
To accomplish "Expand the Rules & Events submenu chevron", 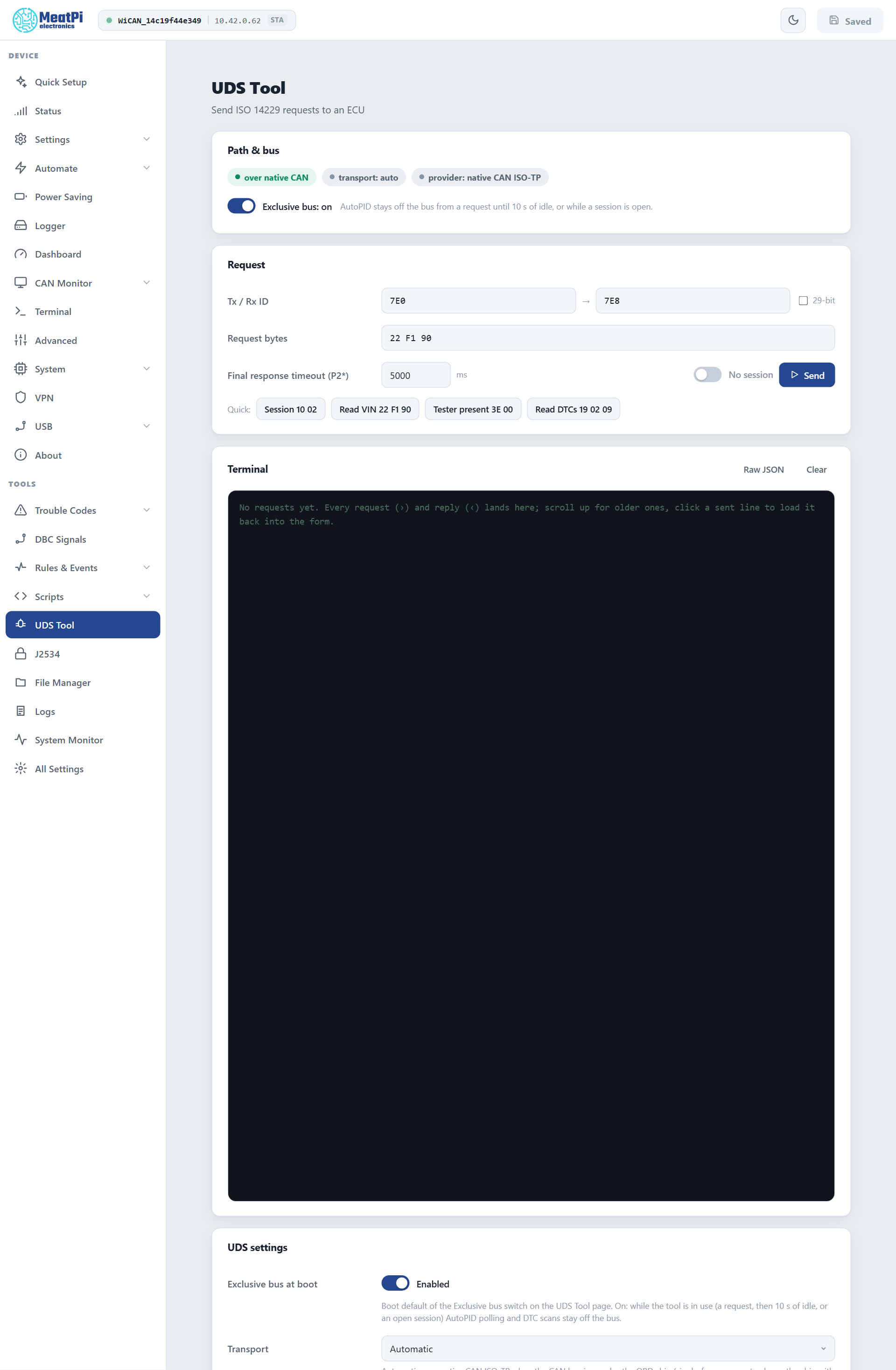I will pyautogui.click(x=147, y=567).
